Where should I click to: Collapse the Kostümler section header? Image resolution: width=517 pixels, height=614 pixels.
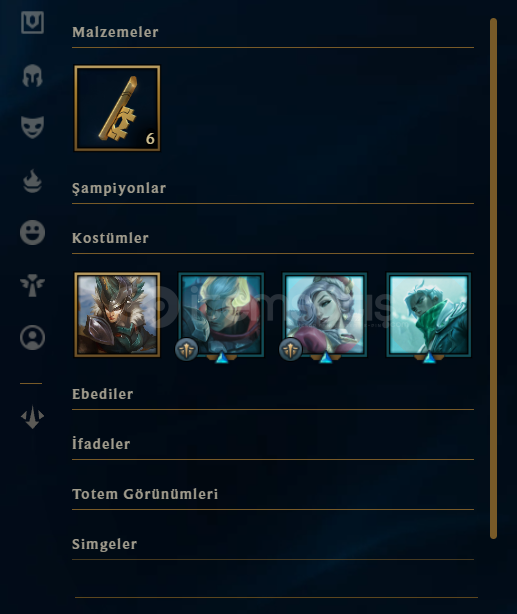point(110,238)
